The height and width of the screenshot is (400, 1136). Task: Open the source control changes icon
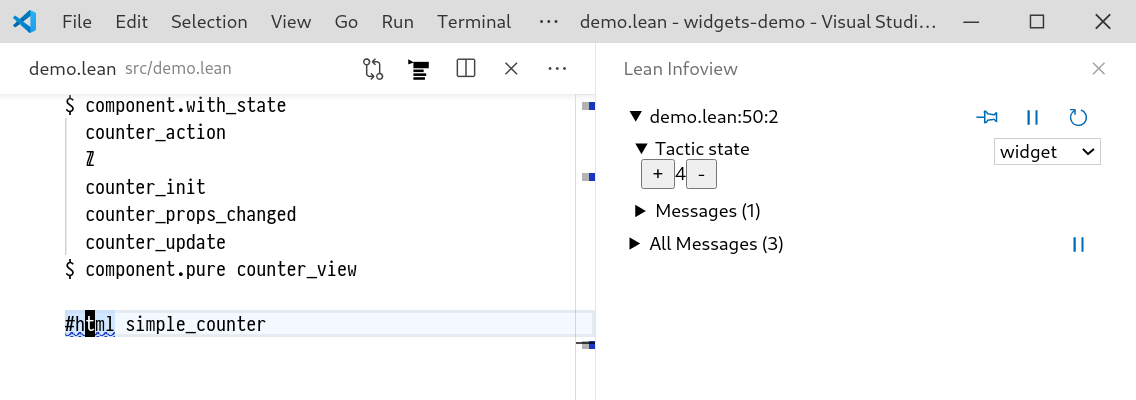[x=373, y=69]
